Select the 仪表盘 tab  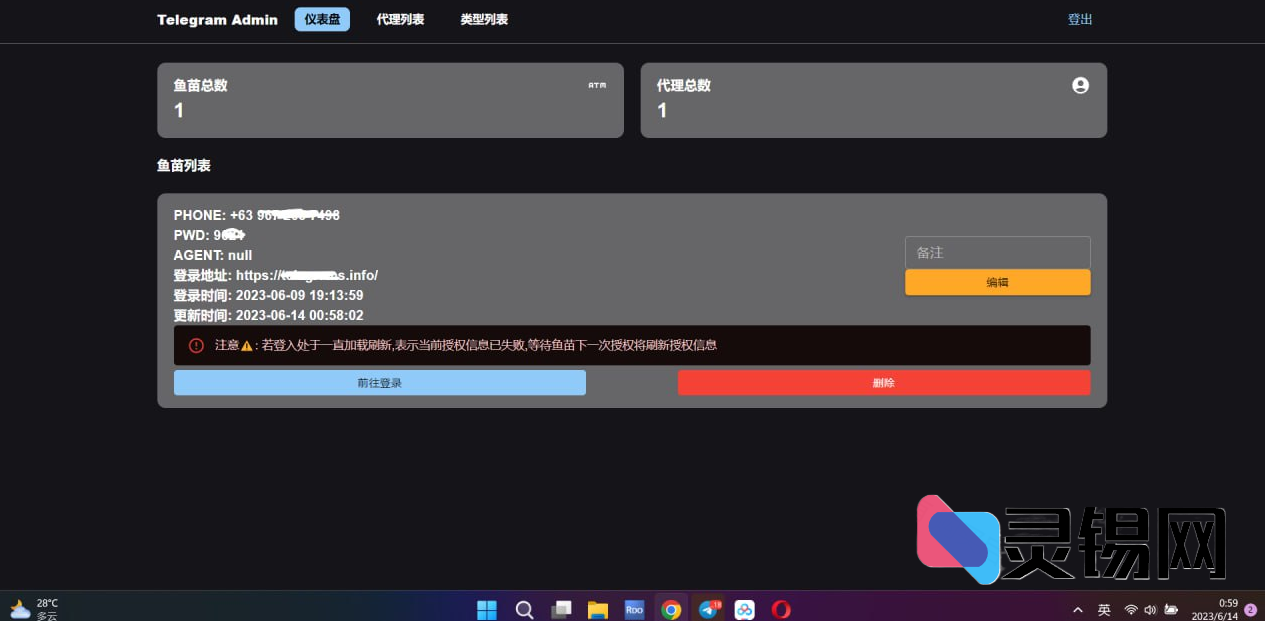pyautogui.click(x=321, y=19)
